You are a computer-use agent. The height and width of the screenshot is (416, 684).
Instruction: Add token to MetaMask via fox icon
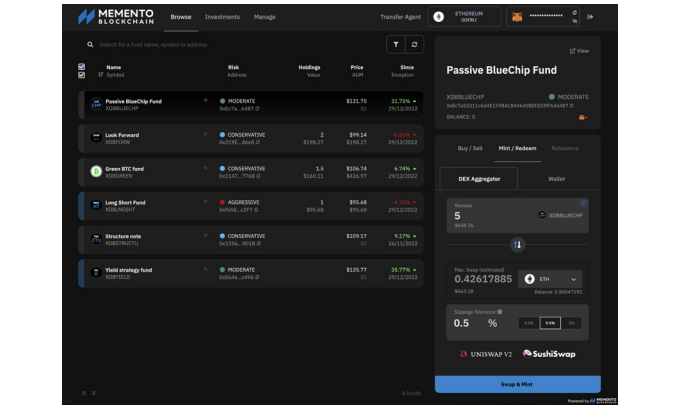[x=581, y=117]
